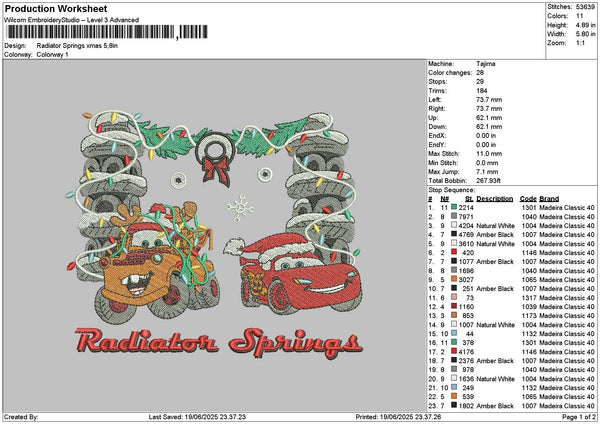The image size is (600, 424).
Task: Select the light blue swatch beside stitch count 44
Action: pyautogui.click(x=454, y=334)
